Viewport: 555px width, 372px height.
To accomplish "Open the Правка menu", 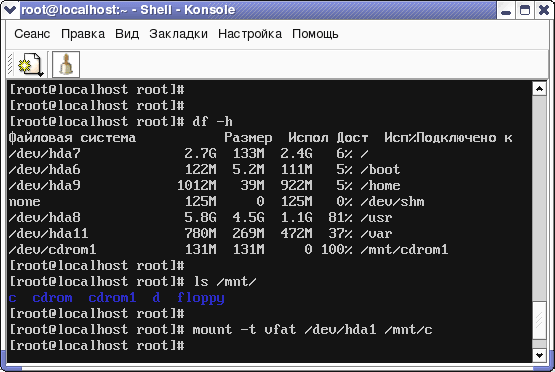I will coord(83,34).
